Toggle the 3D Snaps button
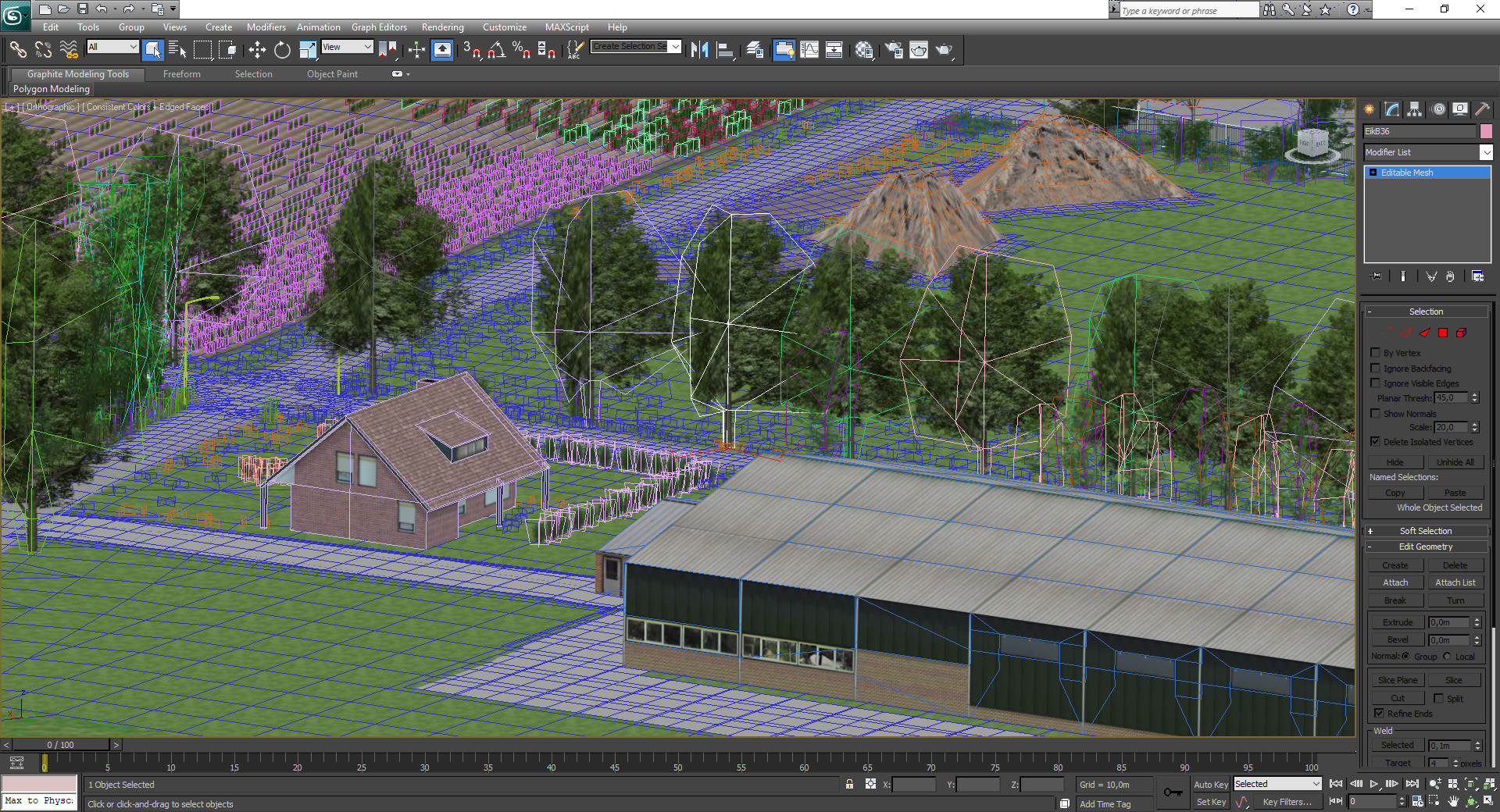The width and height of the screenshot is (1500, 812). (471, 50)
